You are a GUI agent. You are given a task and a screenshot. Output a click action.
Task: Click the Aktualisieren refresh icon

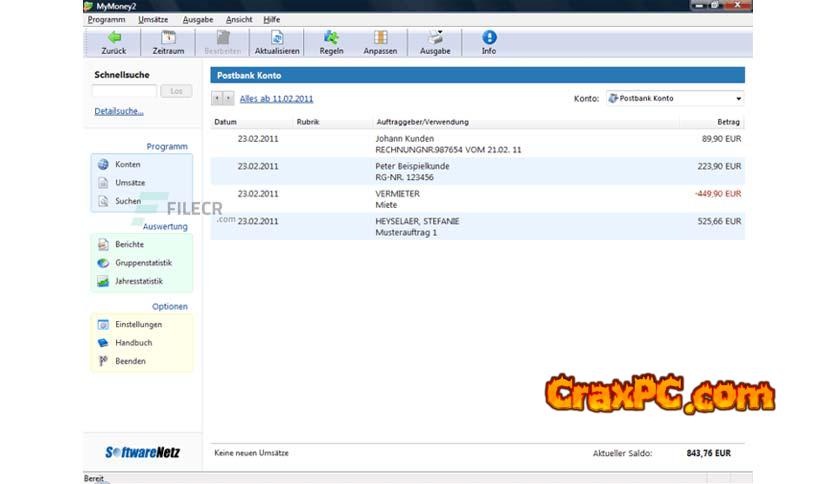[x=277, y=38]
